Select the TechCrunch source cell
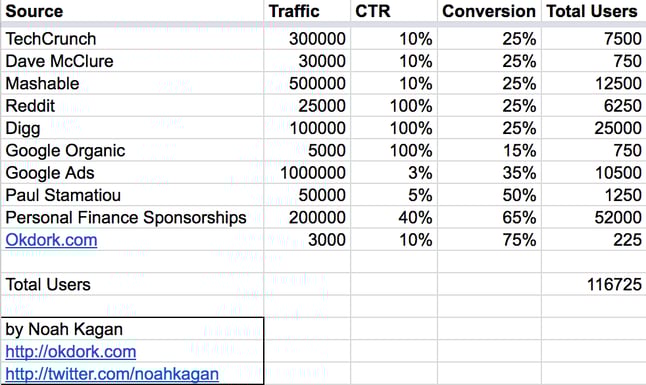Viewport: 646px width, 385px height. coord(132,39)
